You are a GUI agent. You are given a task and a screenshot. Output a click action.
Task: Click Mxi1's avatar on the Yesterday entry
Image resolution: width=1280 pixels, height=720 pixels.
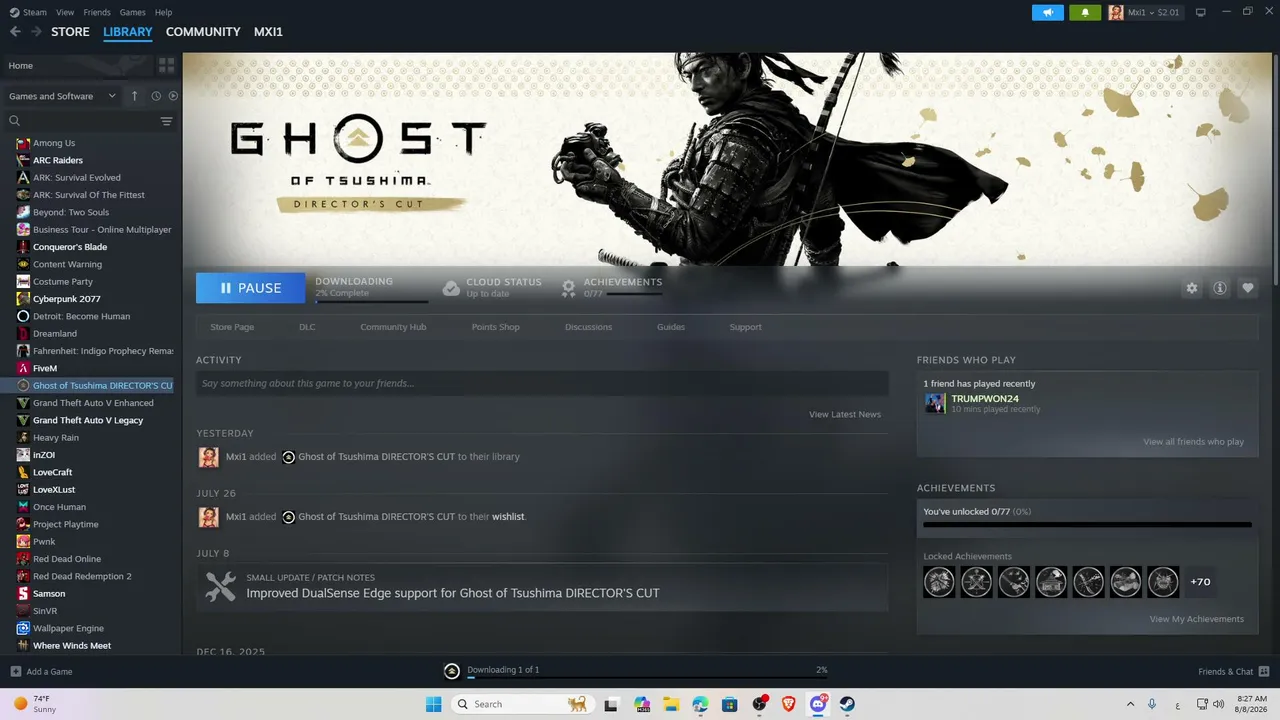pyautogui.click(x=208, y=457)
